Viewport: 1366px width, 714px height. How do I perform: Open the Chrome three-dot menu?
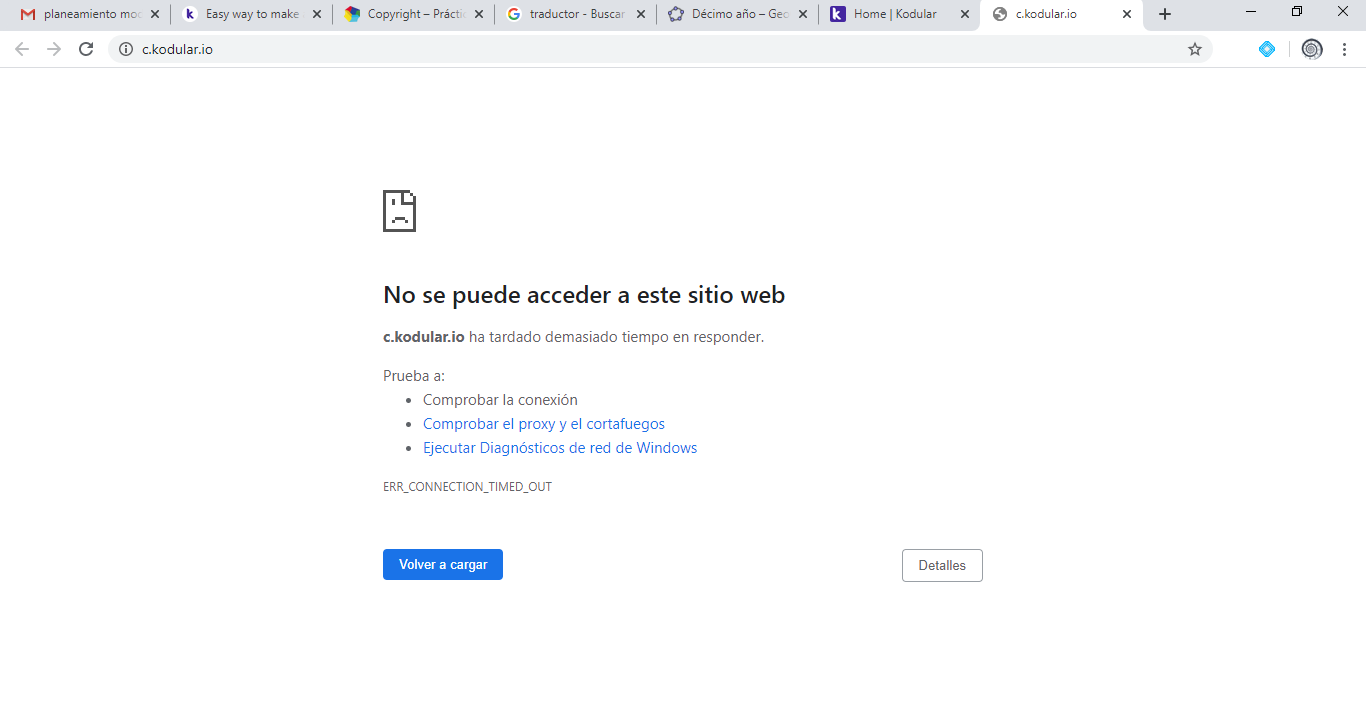(1345, 48)
